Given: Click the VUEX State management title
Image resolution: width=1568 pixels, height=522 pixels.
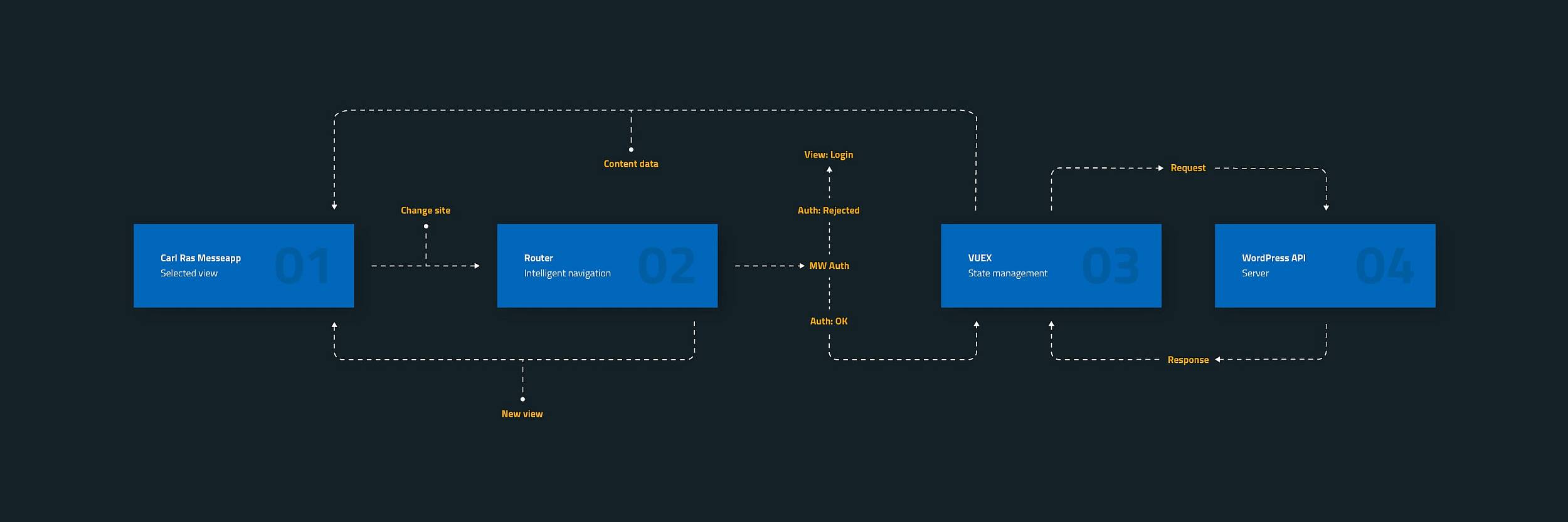Looking at the screenshot, I should (979, 258).
